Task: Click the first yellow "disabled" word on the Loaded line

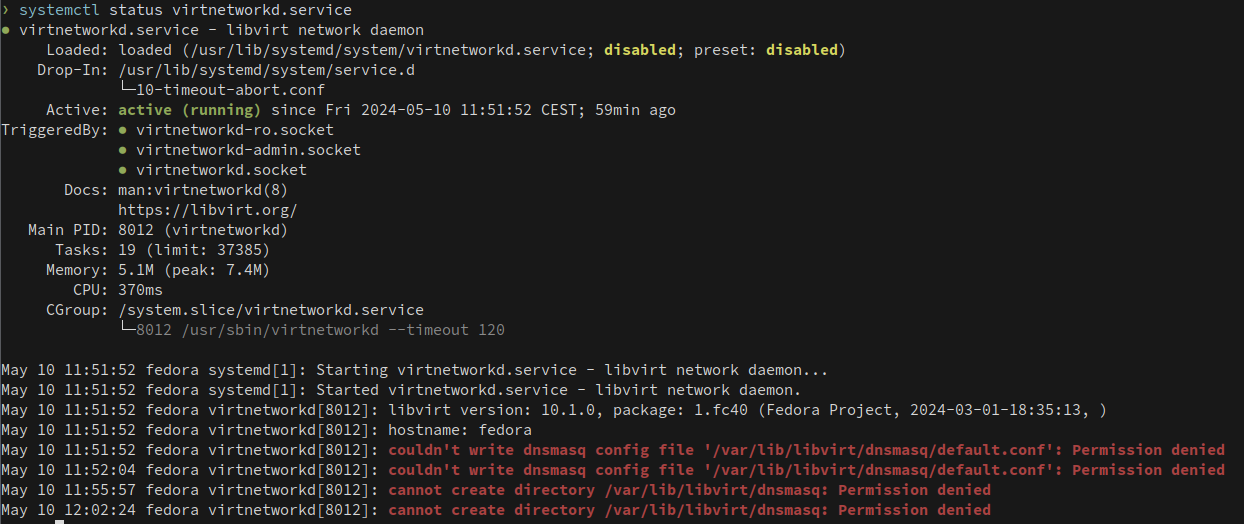Action: click(x=640, y=50)
